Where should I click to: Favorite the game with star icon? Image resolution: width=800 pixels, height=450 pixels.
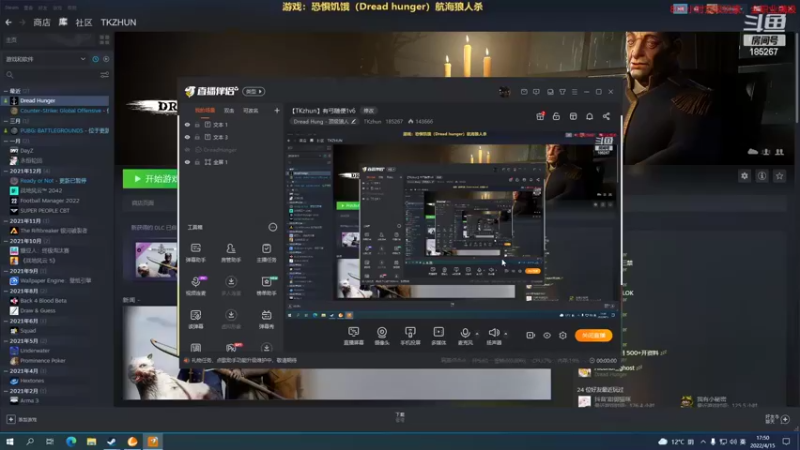click(x=779, y=176)
